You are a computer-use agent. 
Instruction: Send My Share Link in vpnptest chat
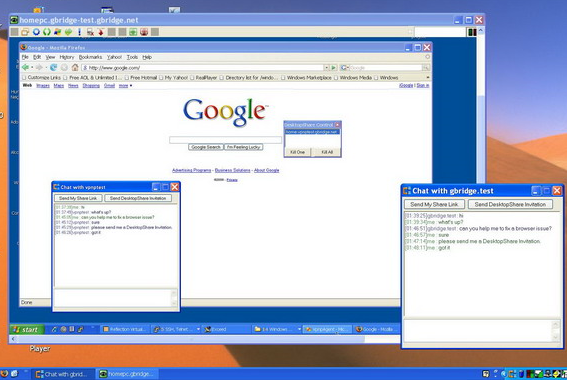(78, 198)
